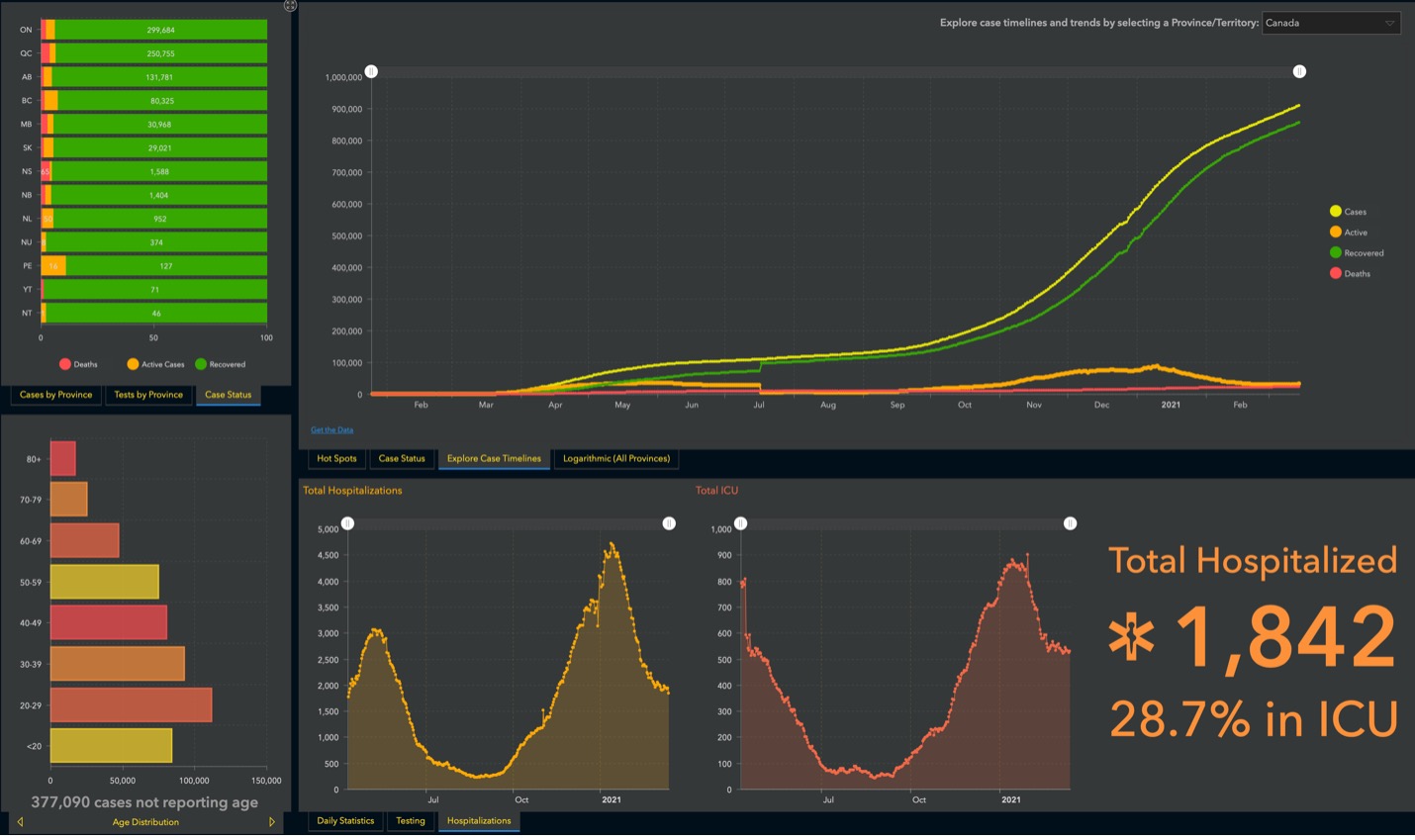1415x840 pixels.
Task: Click the right arrow beside Age Distribution
Action: pyautogui.click(x=272, y=821)
